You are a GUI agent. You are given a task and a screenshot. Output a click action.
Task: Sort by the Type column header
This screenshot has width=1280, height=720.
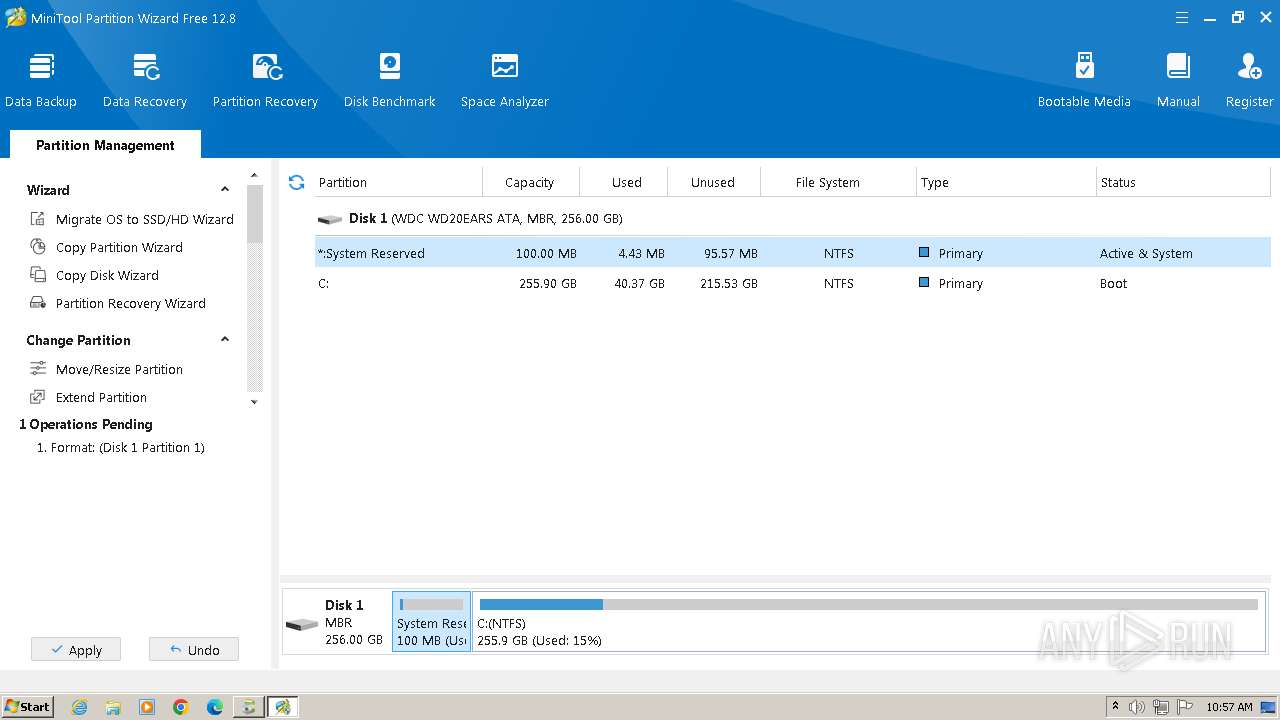[1006, 182]
